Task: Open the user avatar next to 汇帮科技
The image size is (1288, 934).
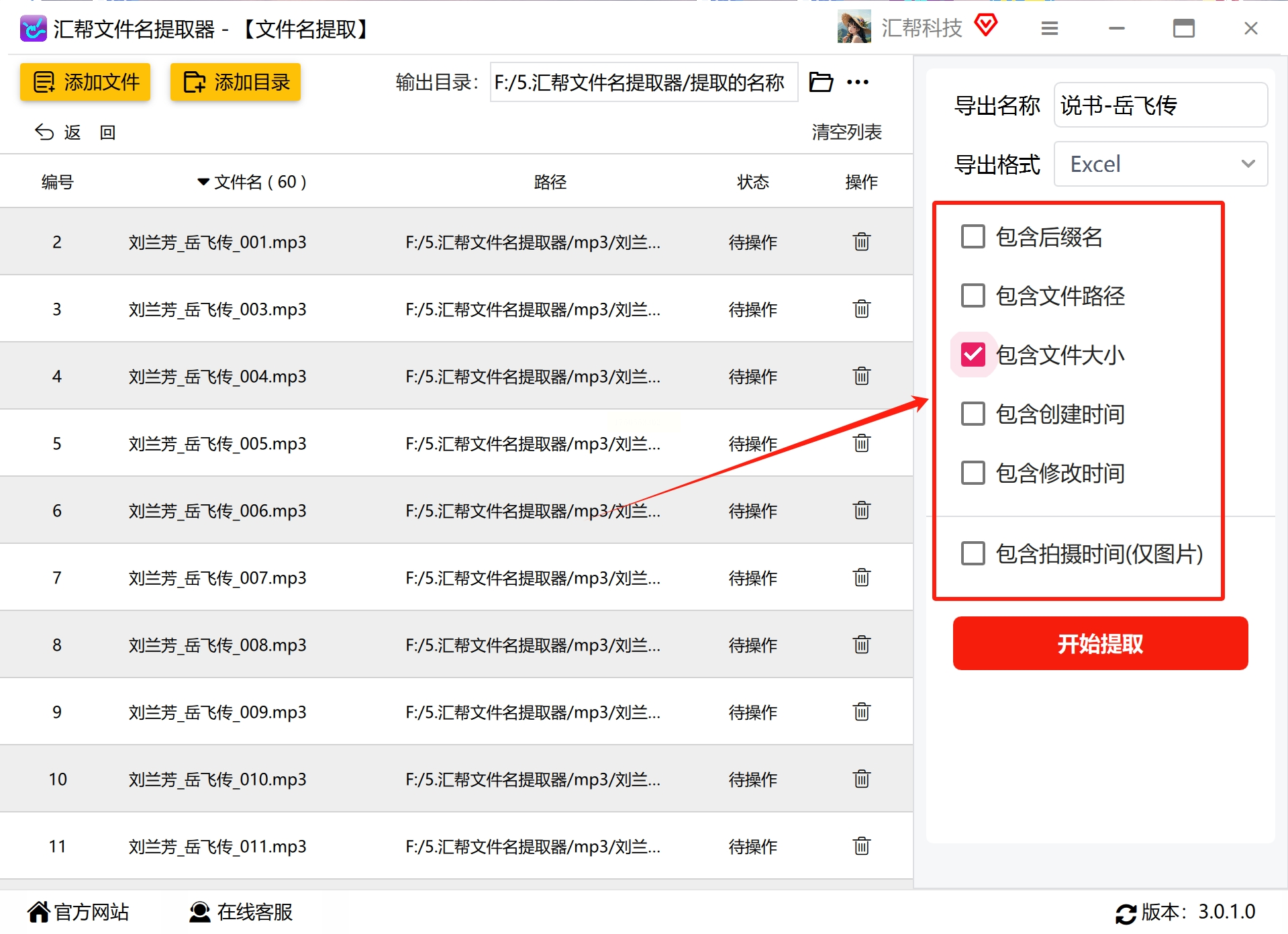Action: click(x=854, y=28)
